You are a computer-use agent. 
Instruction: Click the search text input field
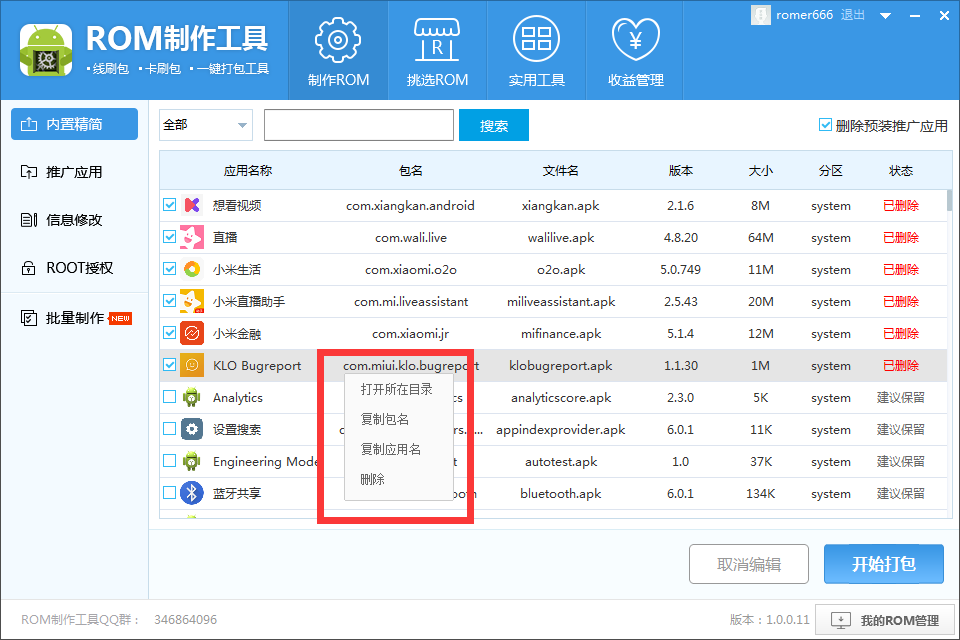click(x=358, y=126)
